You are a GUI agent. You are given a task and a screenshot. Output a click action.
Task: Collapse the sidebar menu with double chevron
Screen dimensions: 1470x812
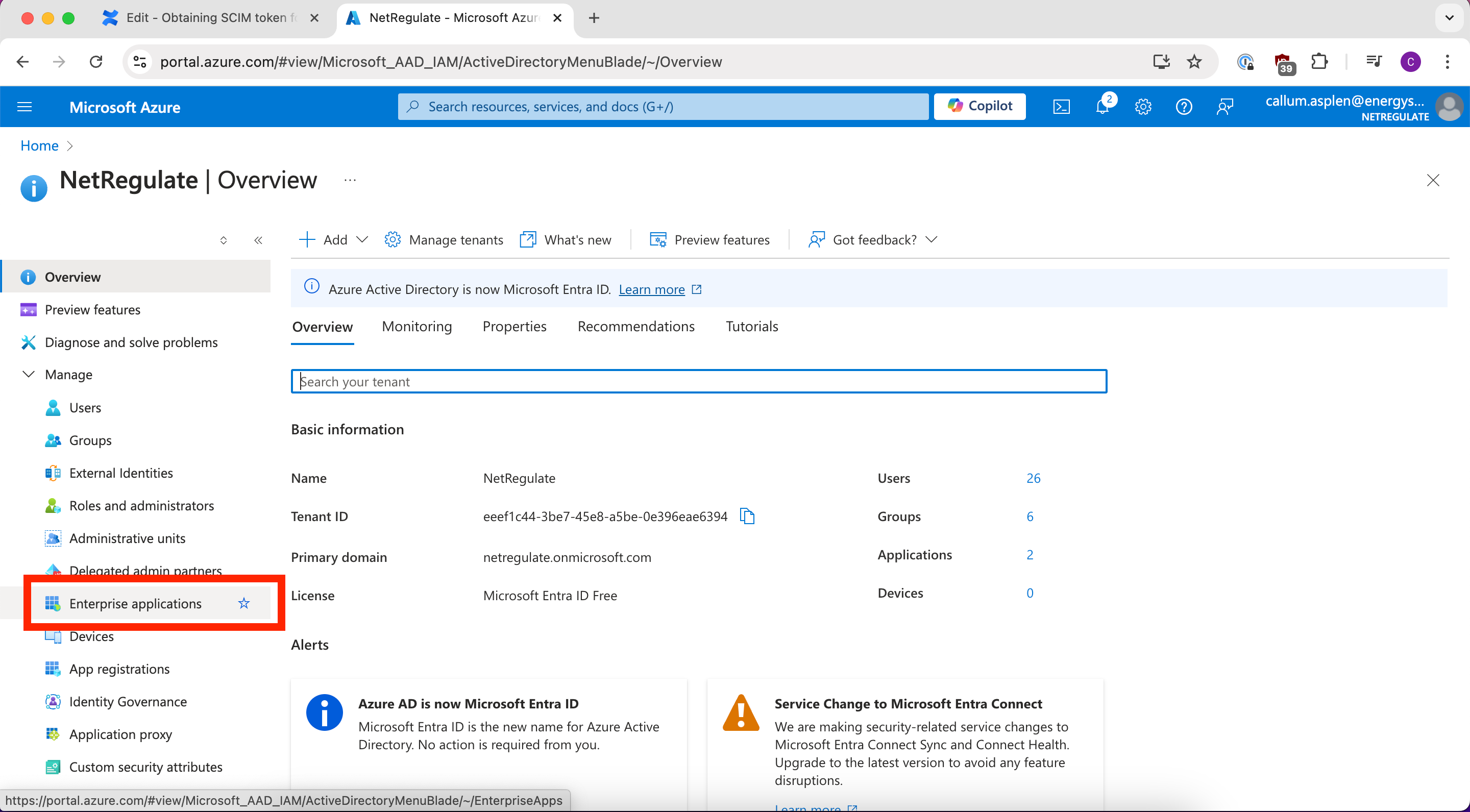tap(258, 240)
